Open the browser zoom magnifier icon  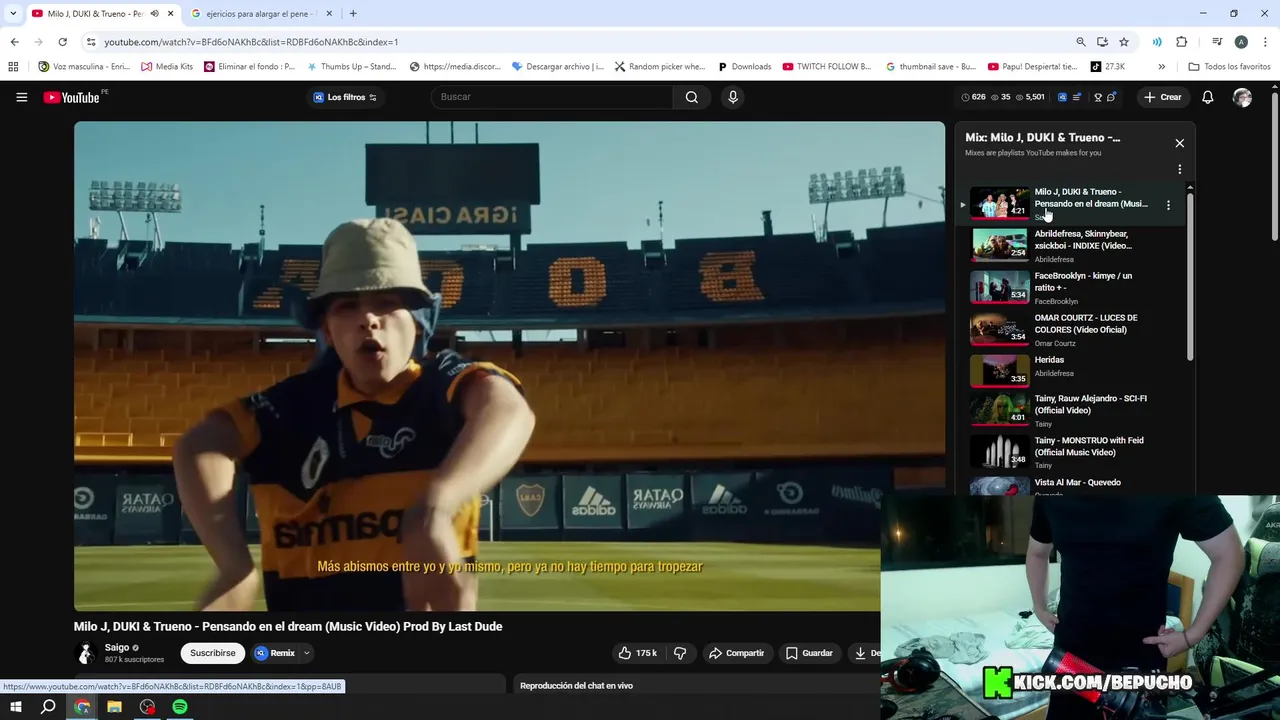[1080, 42]
